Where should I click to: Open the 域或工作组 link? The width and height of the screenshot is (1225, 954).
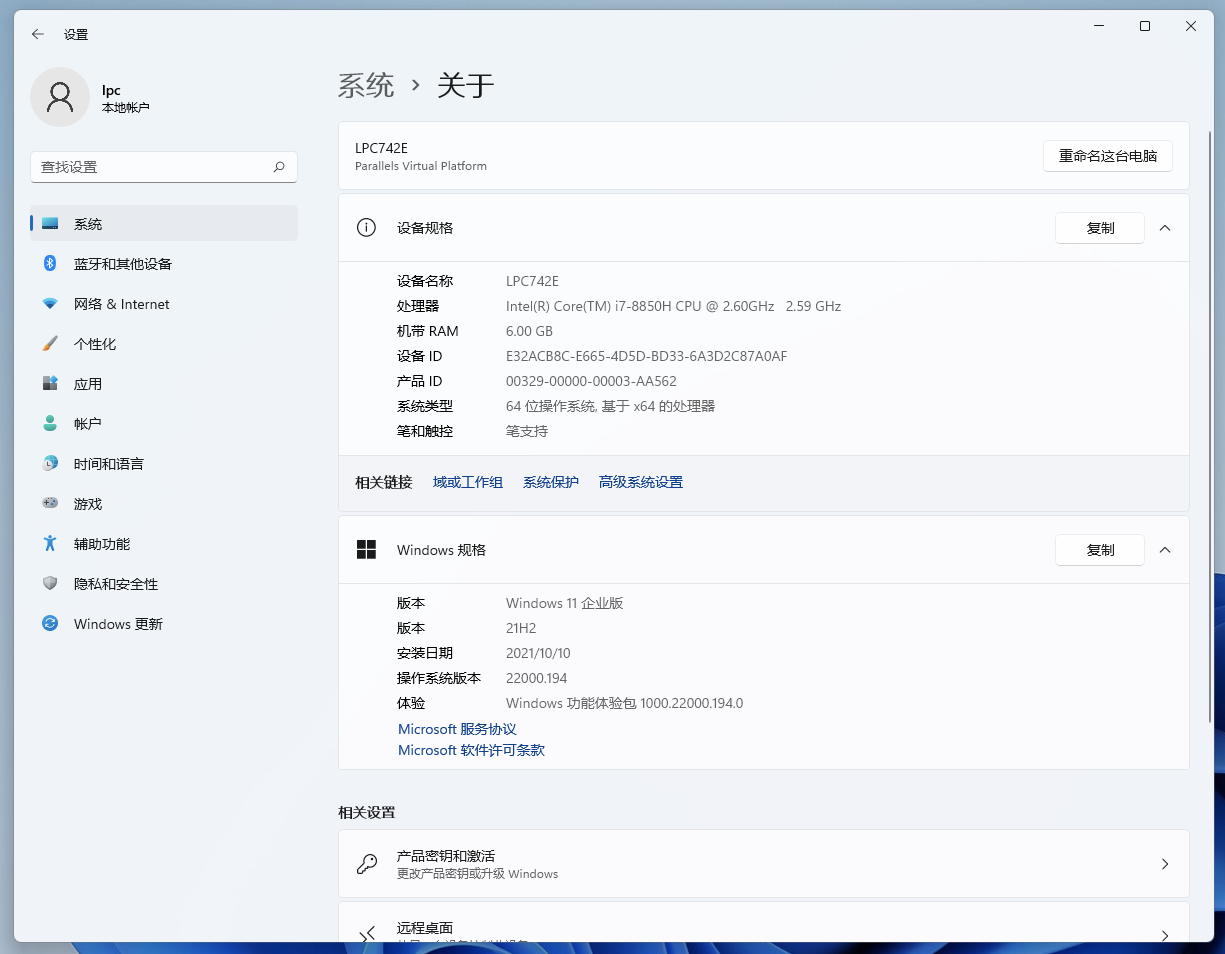[x=468, y=482]
